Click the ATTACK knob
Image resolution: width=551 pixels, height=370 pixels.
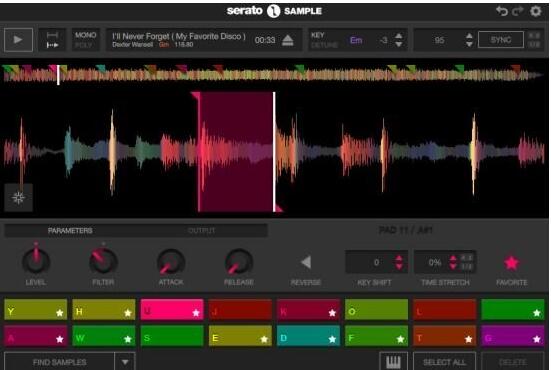[171, 262]
